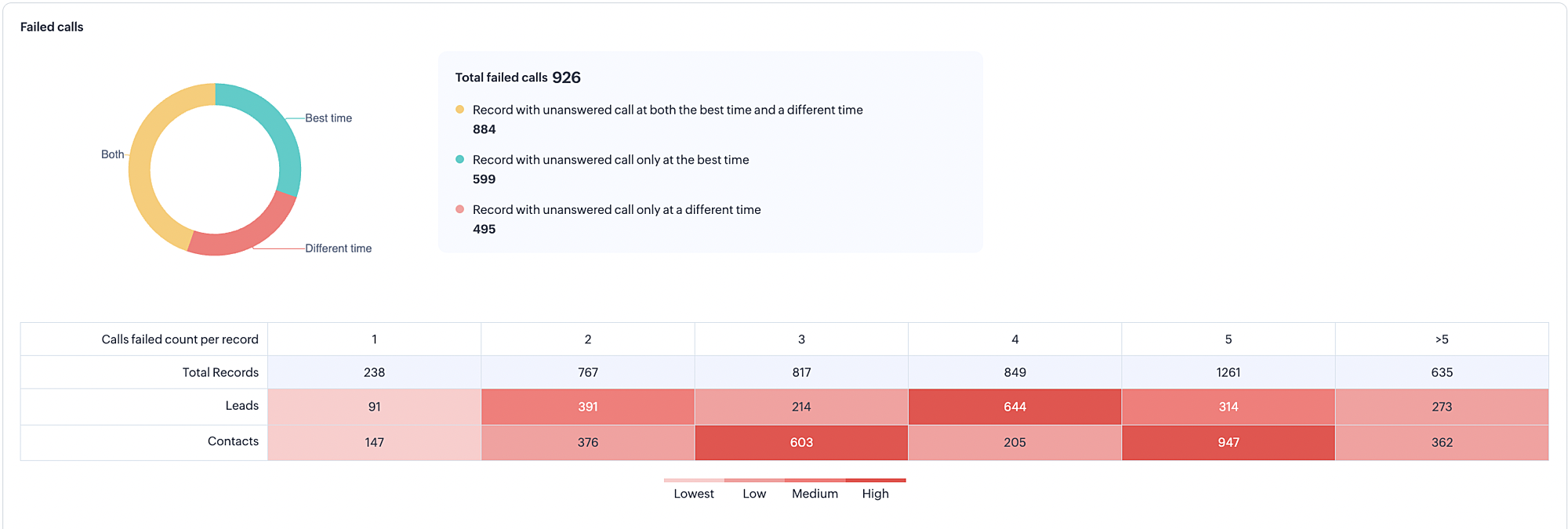Click the Leads cell with 91

pyautogui.click(x=374, y=407)
